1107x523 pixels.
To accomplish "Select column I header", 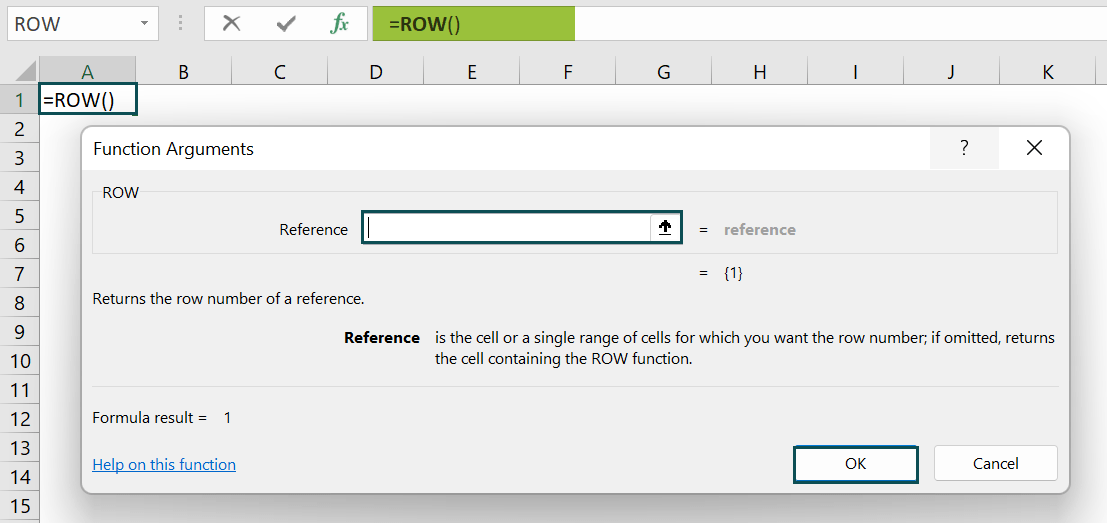I will (x=856, y=71).
